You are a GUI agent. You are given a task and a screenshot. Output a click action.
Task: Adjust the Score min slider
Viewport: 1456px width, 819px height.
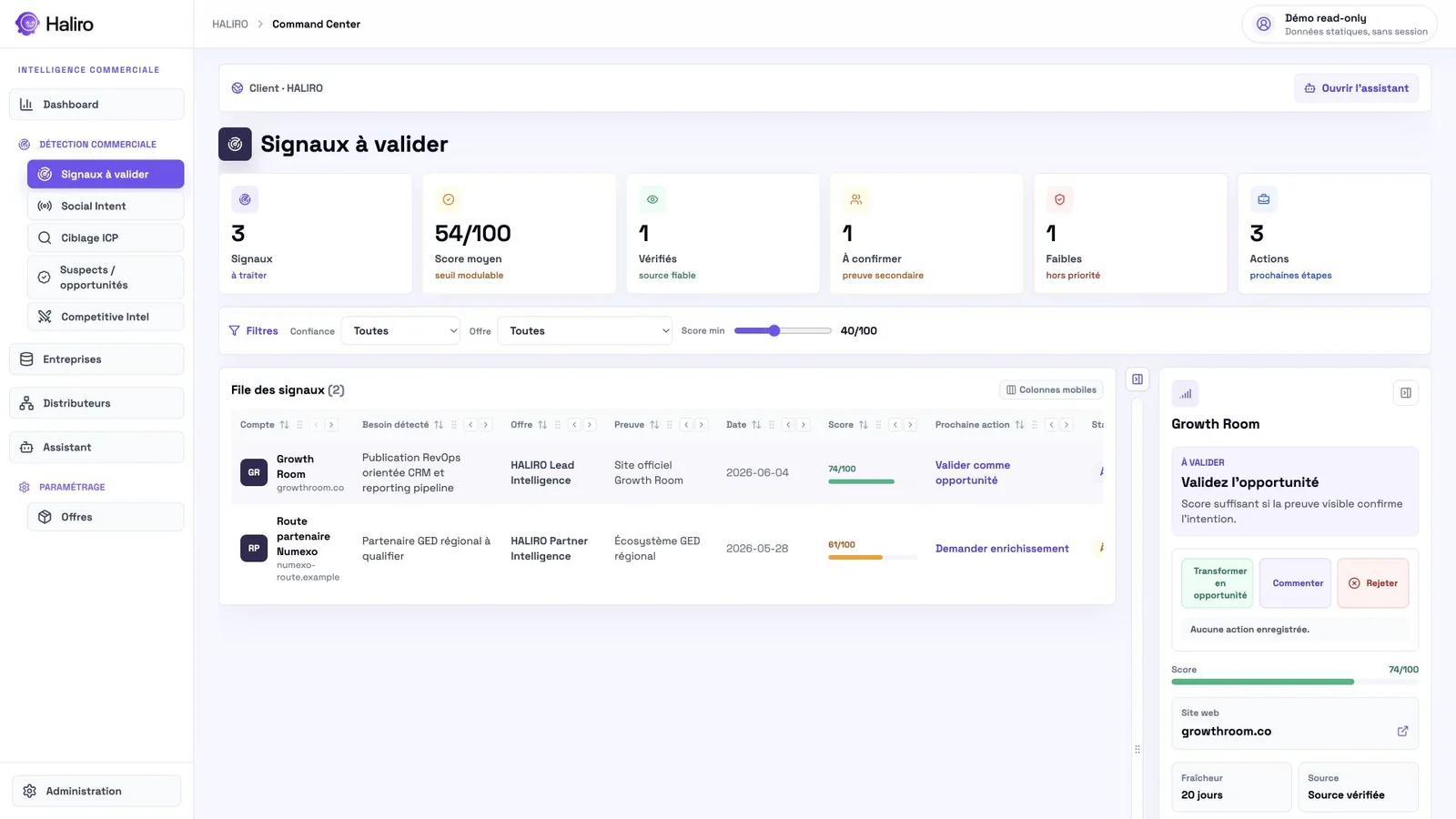point(783,330)
